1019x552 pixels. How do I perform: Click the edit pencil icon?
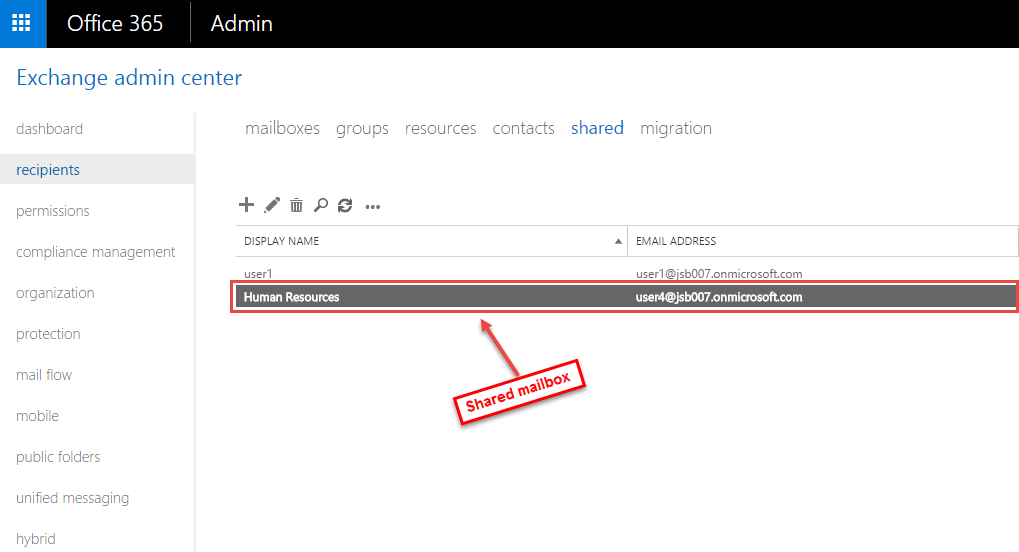pyautogui.click(x=272, y=205)
